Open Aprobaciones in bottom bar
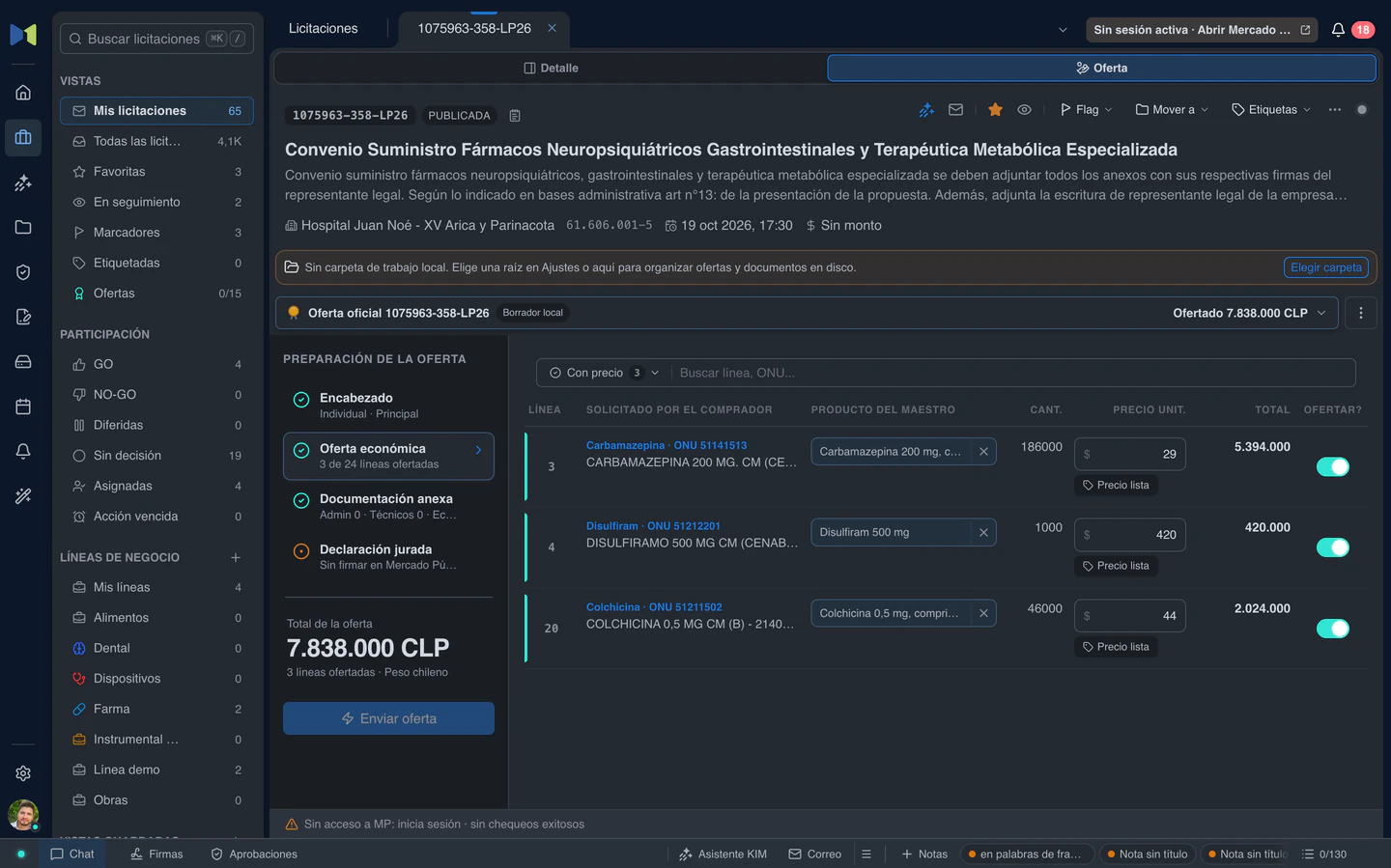This screenshot has height=868, width=1391. tap(254, 854)
